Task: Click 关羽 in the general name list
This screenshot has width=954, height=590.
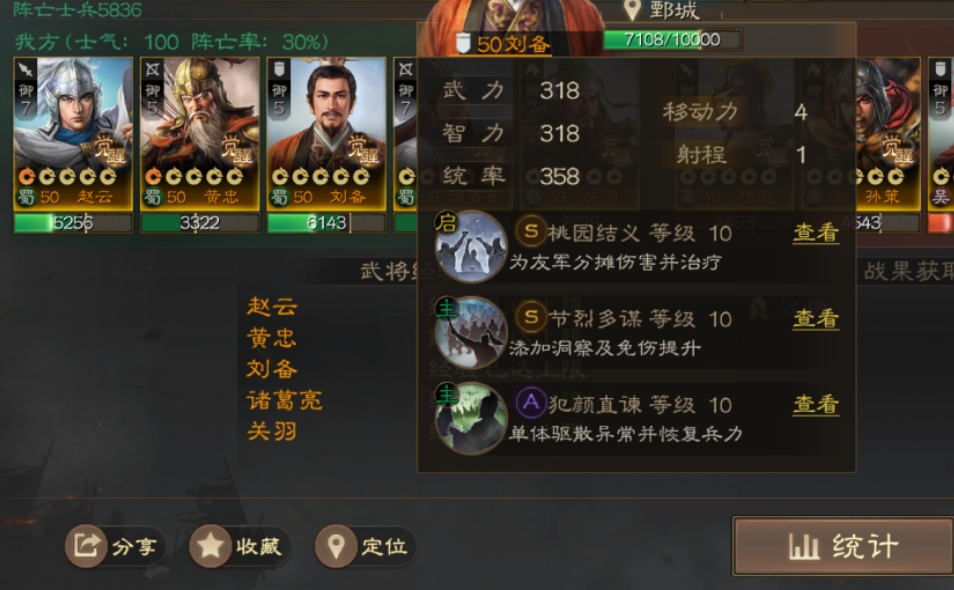Action: point(272,431)
